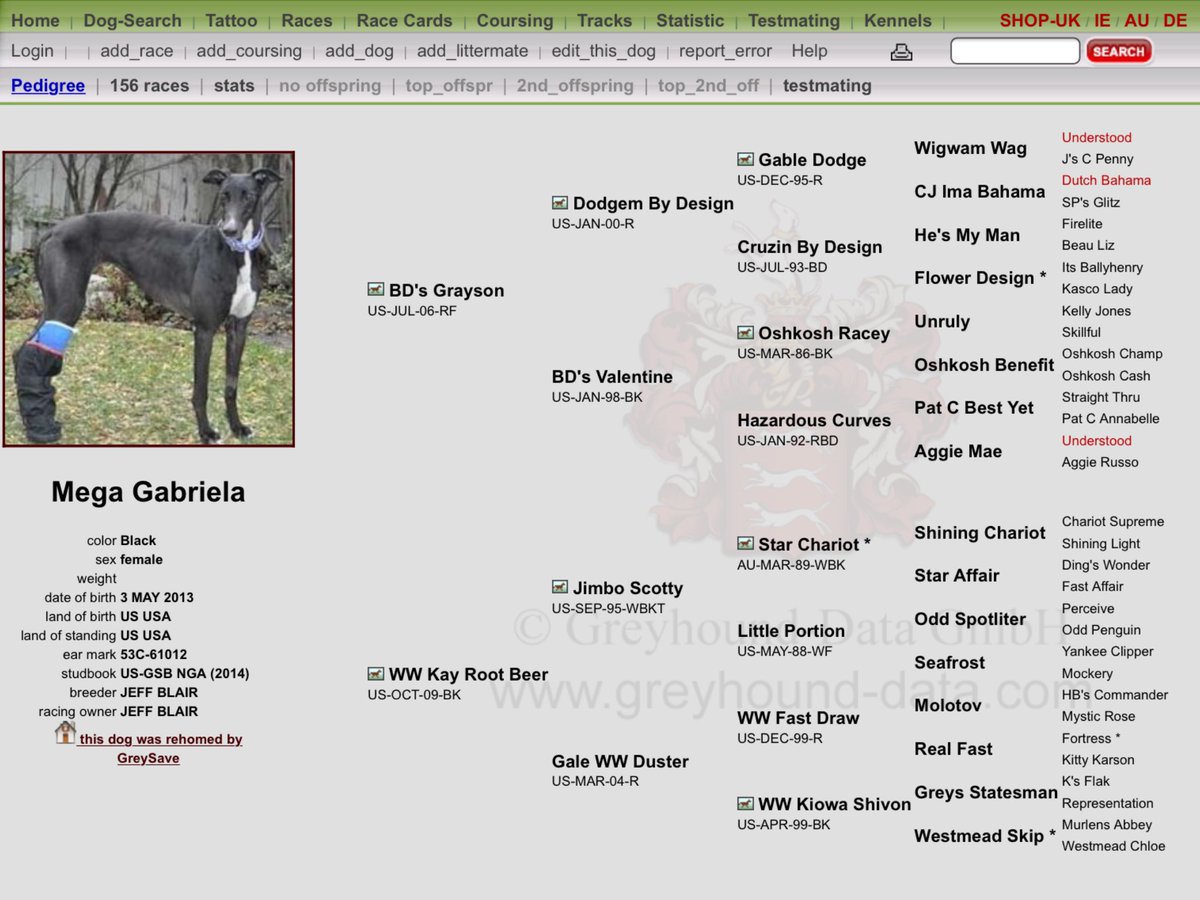
Task: Click Mega Gabriela's photo
Action: click(148, 299)
